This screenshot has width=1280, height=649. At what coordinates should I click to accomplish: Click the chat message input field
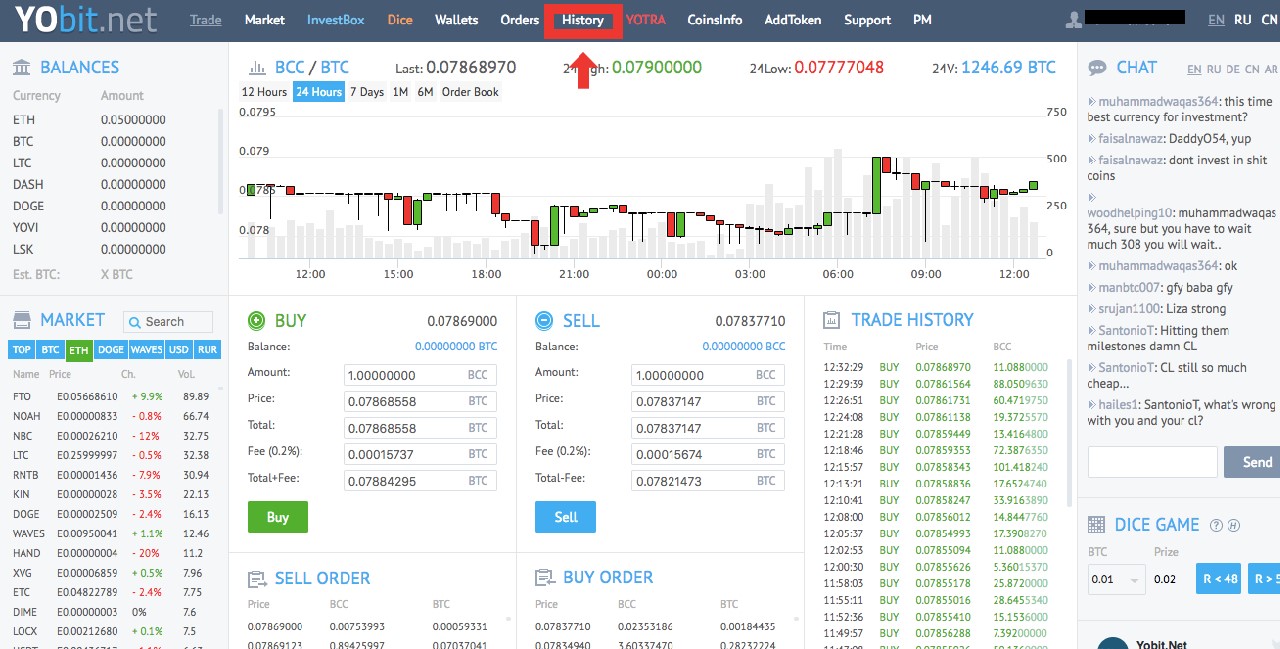1152,462
